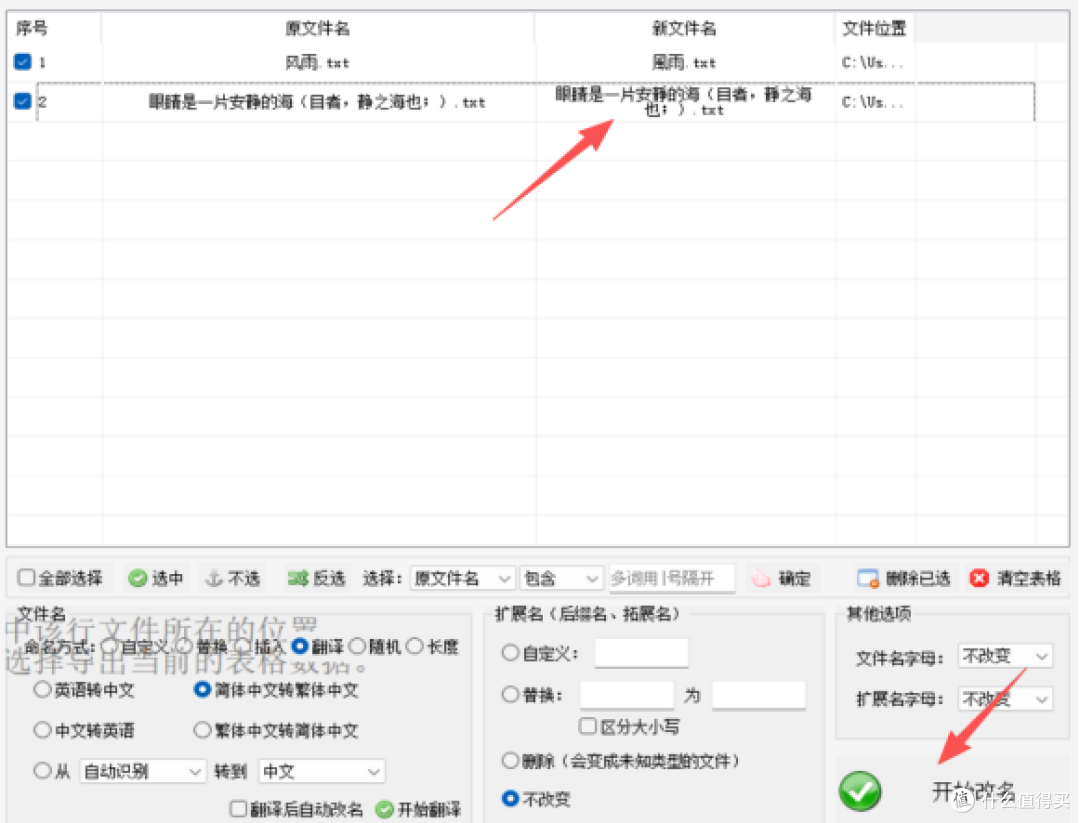Screen dimensions: 1080x823
Task: Select the 从 language radio button
Action: (42, 770)
